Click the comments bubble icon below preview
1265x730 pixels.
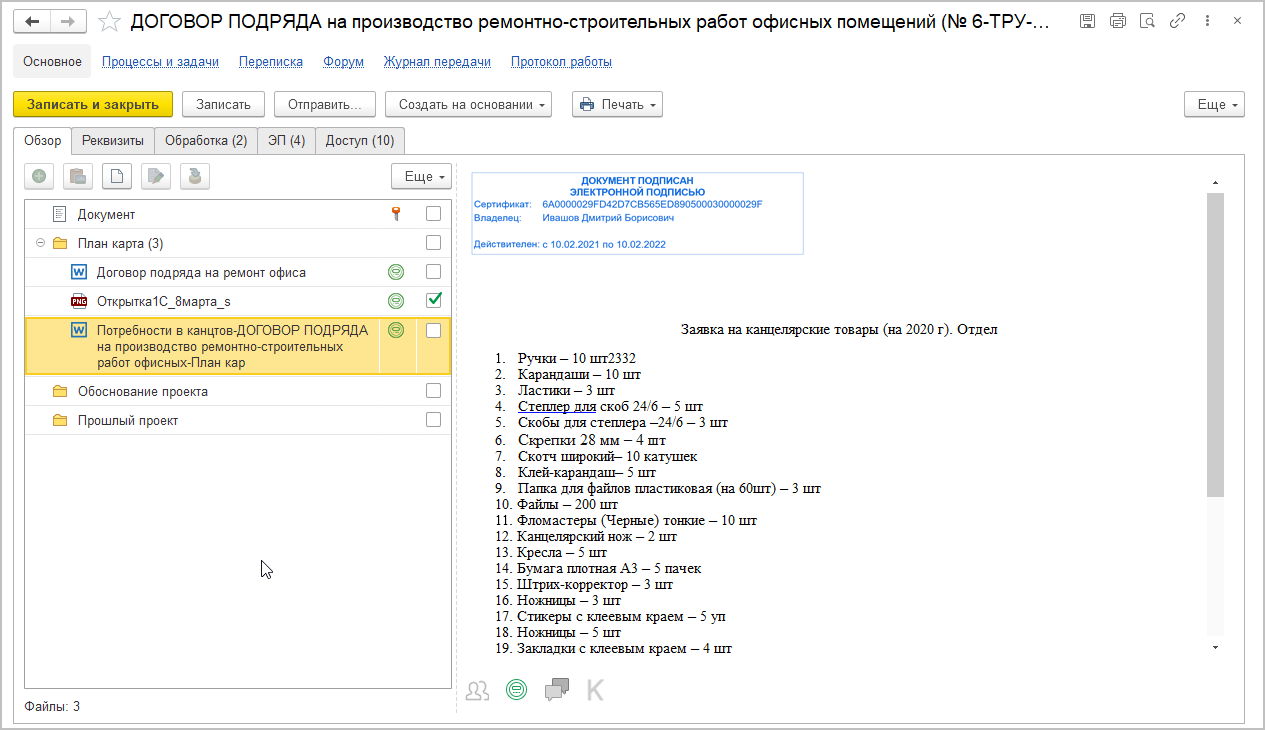557,689
